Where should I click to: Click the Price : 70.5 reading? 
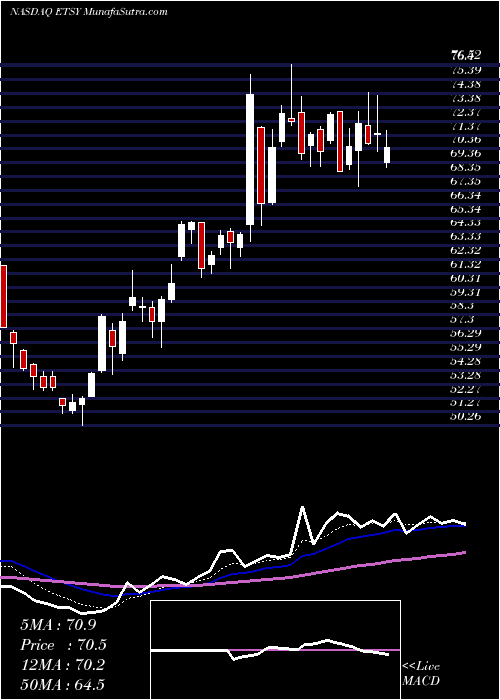(63, 645)
